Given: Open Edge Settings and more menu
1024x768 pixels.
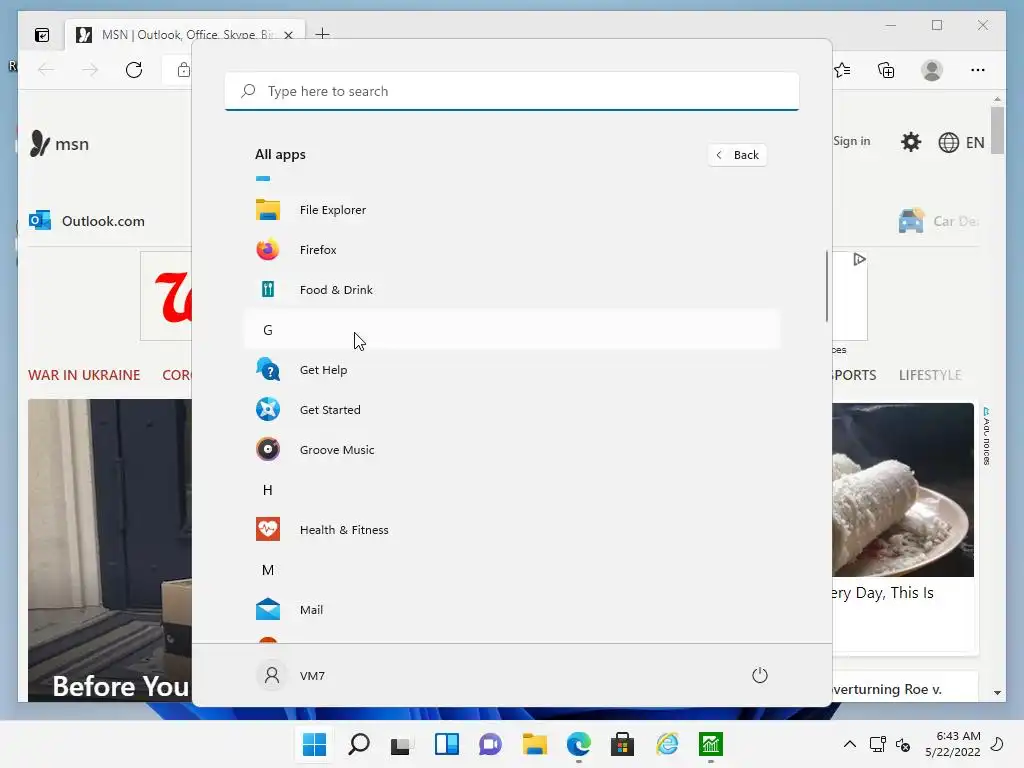Looking at the screenshot, I should [978, 70].
